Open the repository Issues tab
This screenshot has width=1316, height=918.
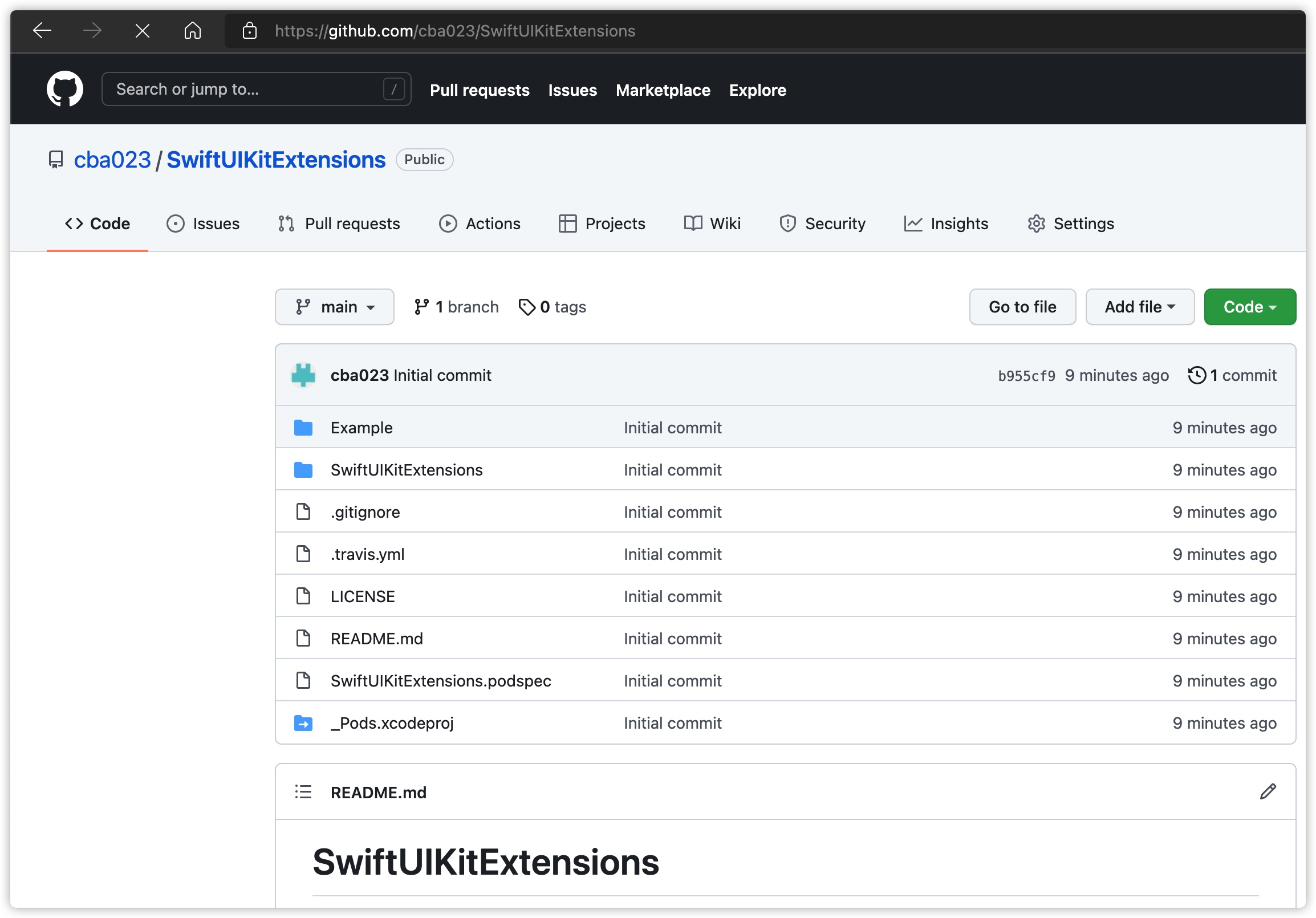(203, 224)
